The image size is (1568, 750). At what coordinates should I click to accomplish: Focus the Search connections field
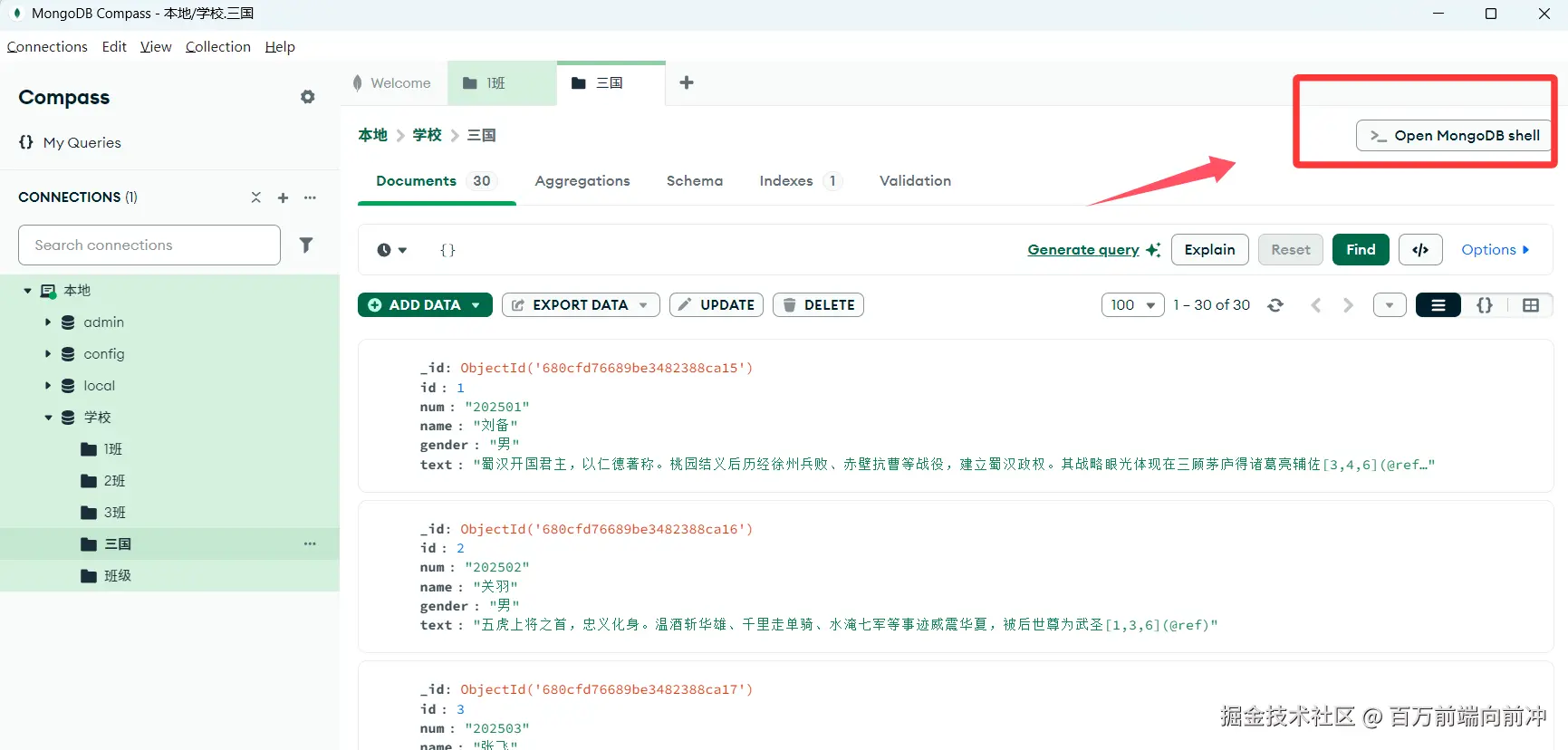[x=149, y=245]
